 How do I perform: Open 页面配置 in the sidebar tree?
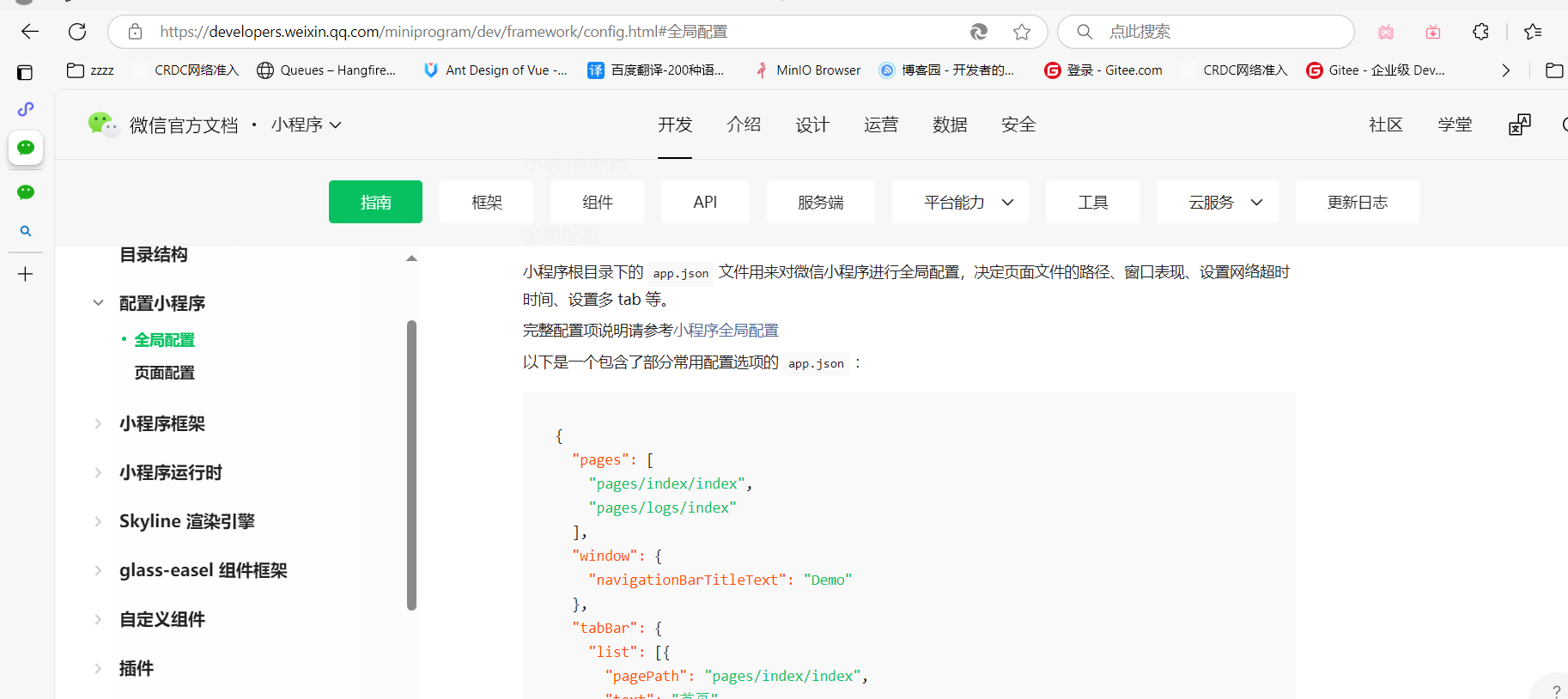pos(164,373)
